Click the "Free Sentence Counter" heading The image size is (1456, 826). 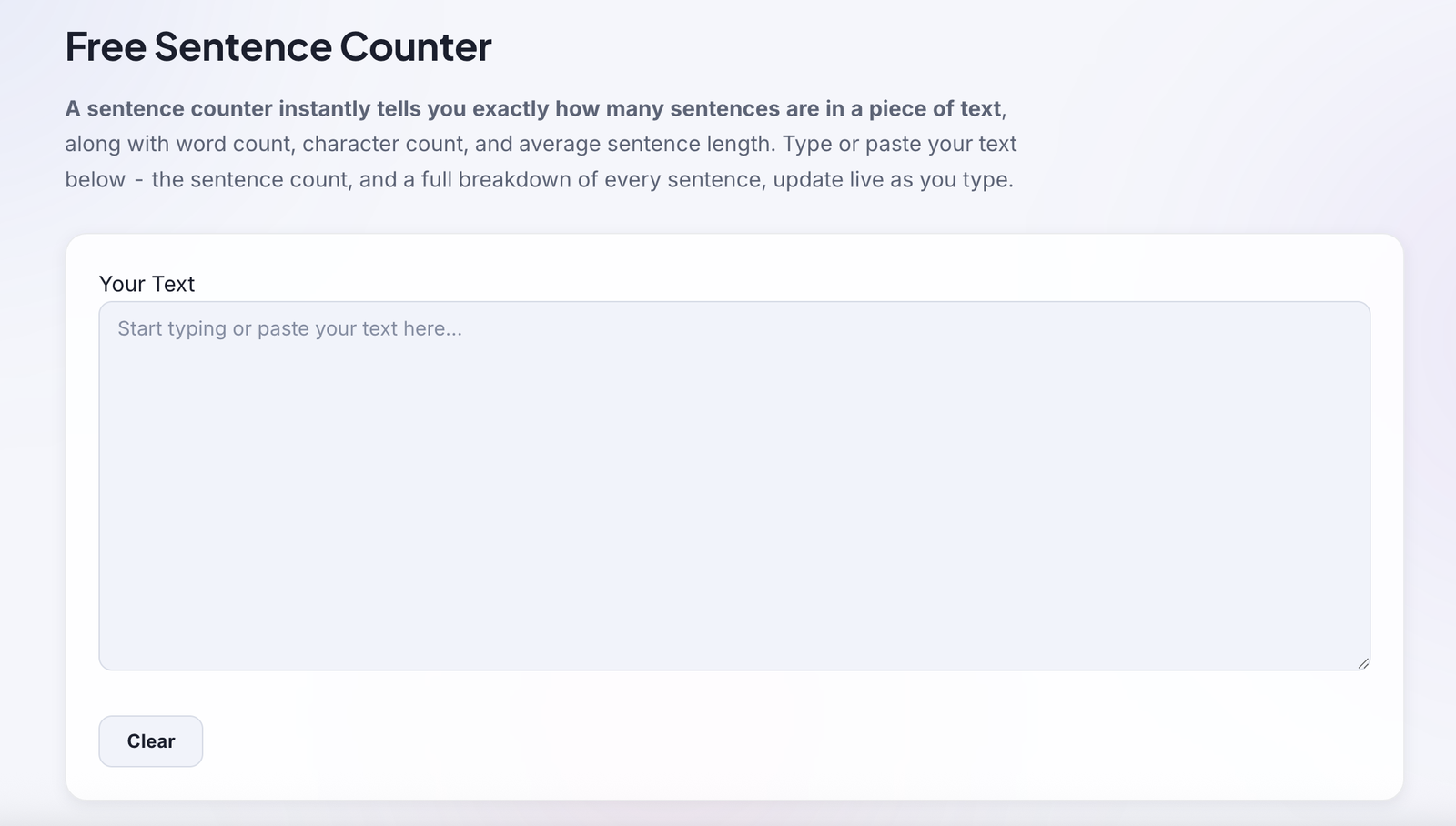point(278,46)
